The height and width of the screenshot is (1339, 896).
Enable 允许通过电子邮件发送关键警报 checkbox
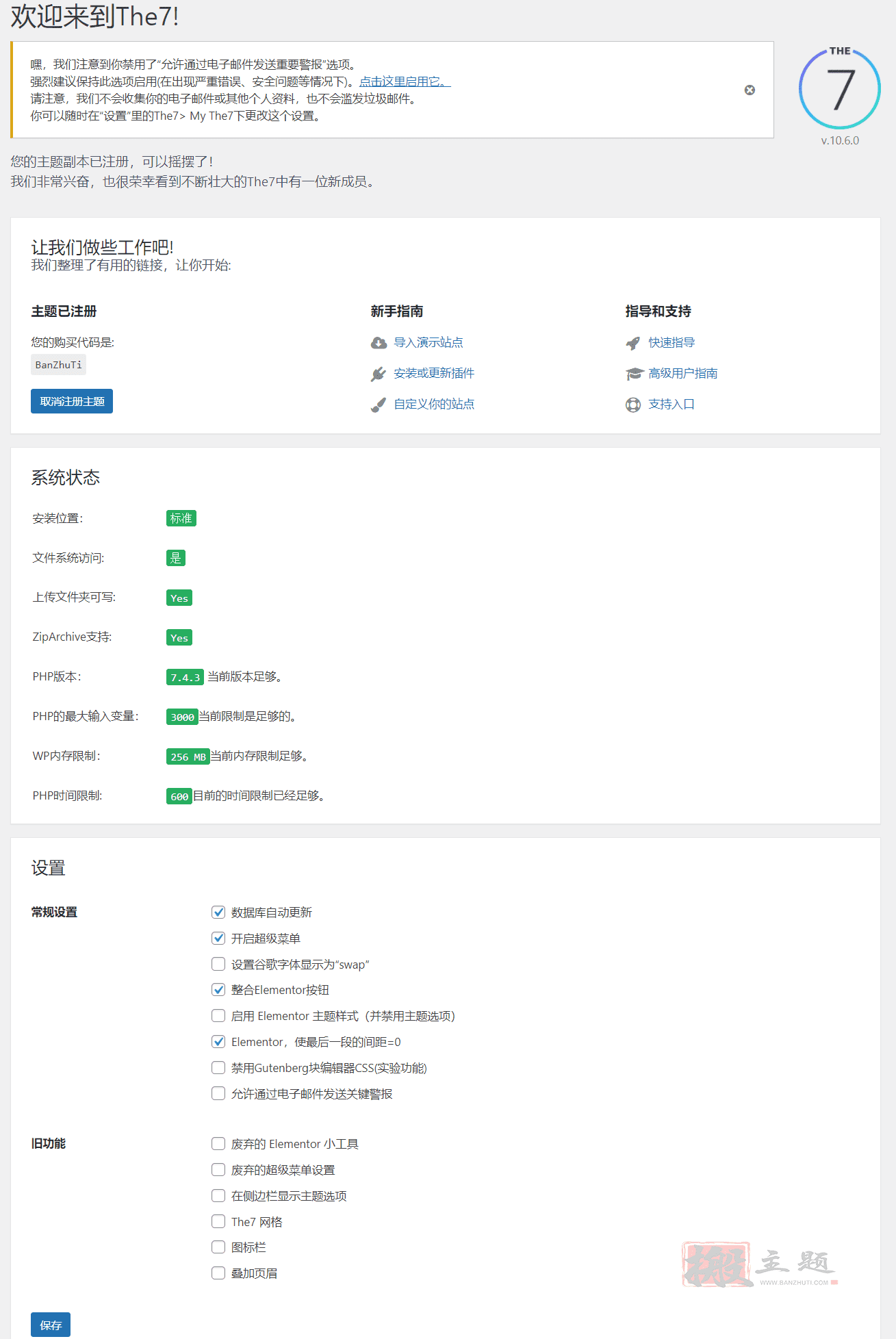[x=218, y=1093]
